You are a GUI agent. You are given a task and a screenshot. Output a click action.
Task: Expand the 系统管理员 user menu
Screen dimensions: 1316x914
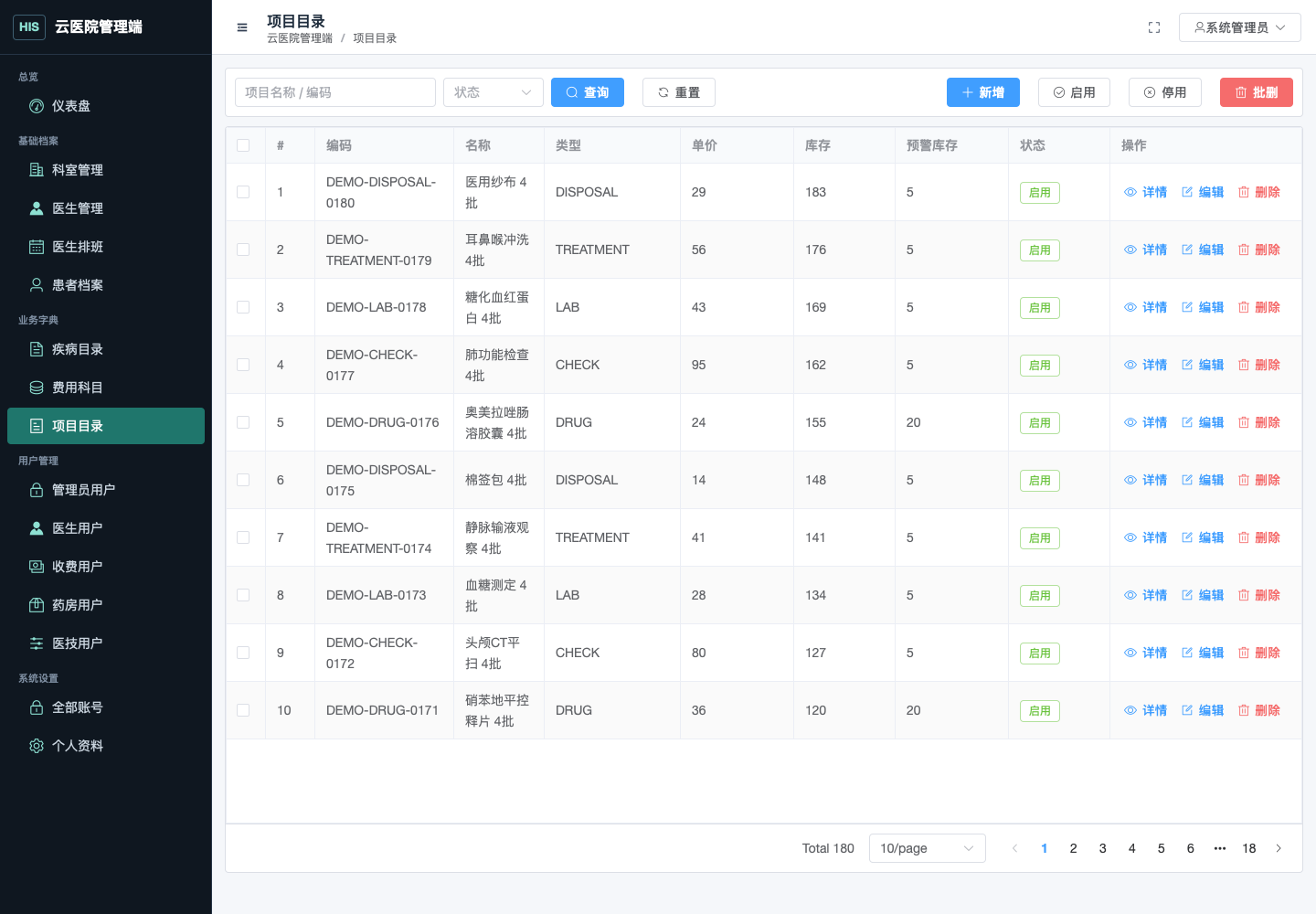[x=1239, y=27]
